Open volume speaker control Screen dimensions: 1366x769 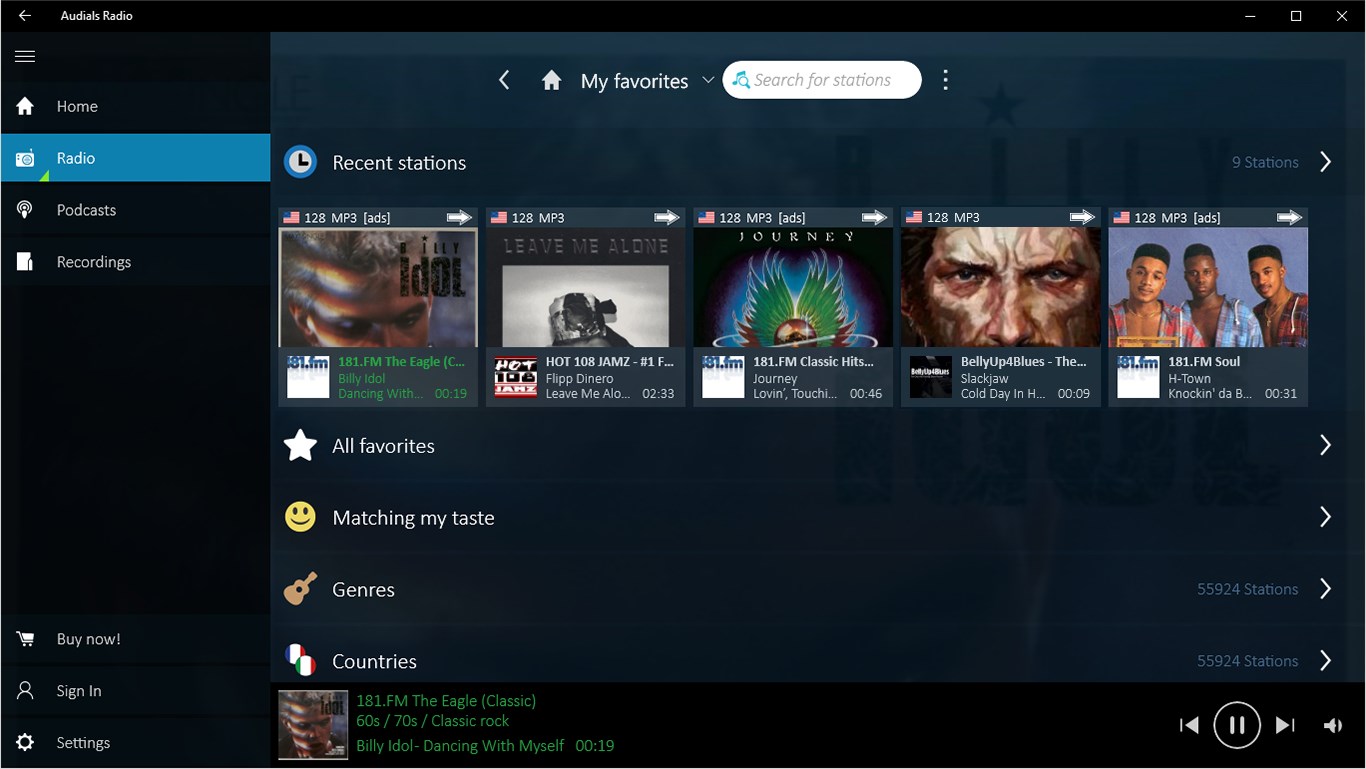coord(1333,726)
